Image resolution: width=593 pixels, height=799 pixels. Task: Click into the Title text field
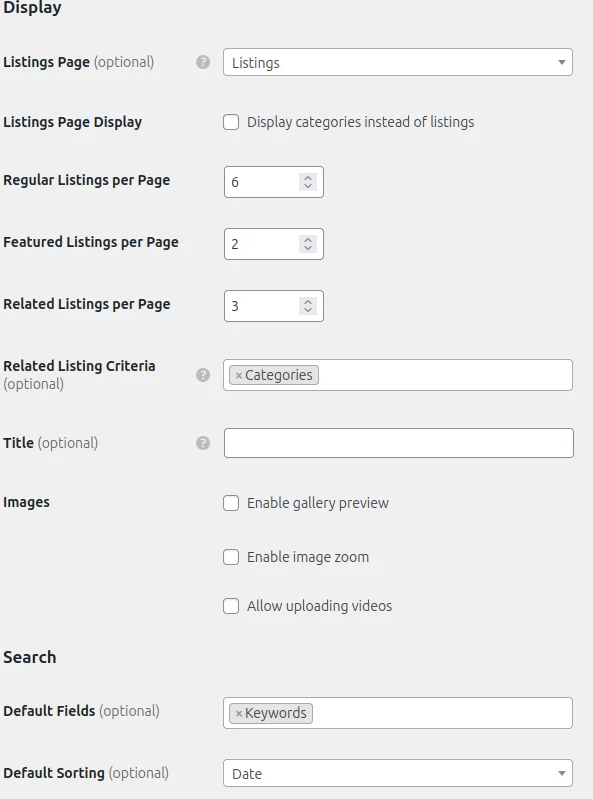398,443
